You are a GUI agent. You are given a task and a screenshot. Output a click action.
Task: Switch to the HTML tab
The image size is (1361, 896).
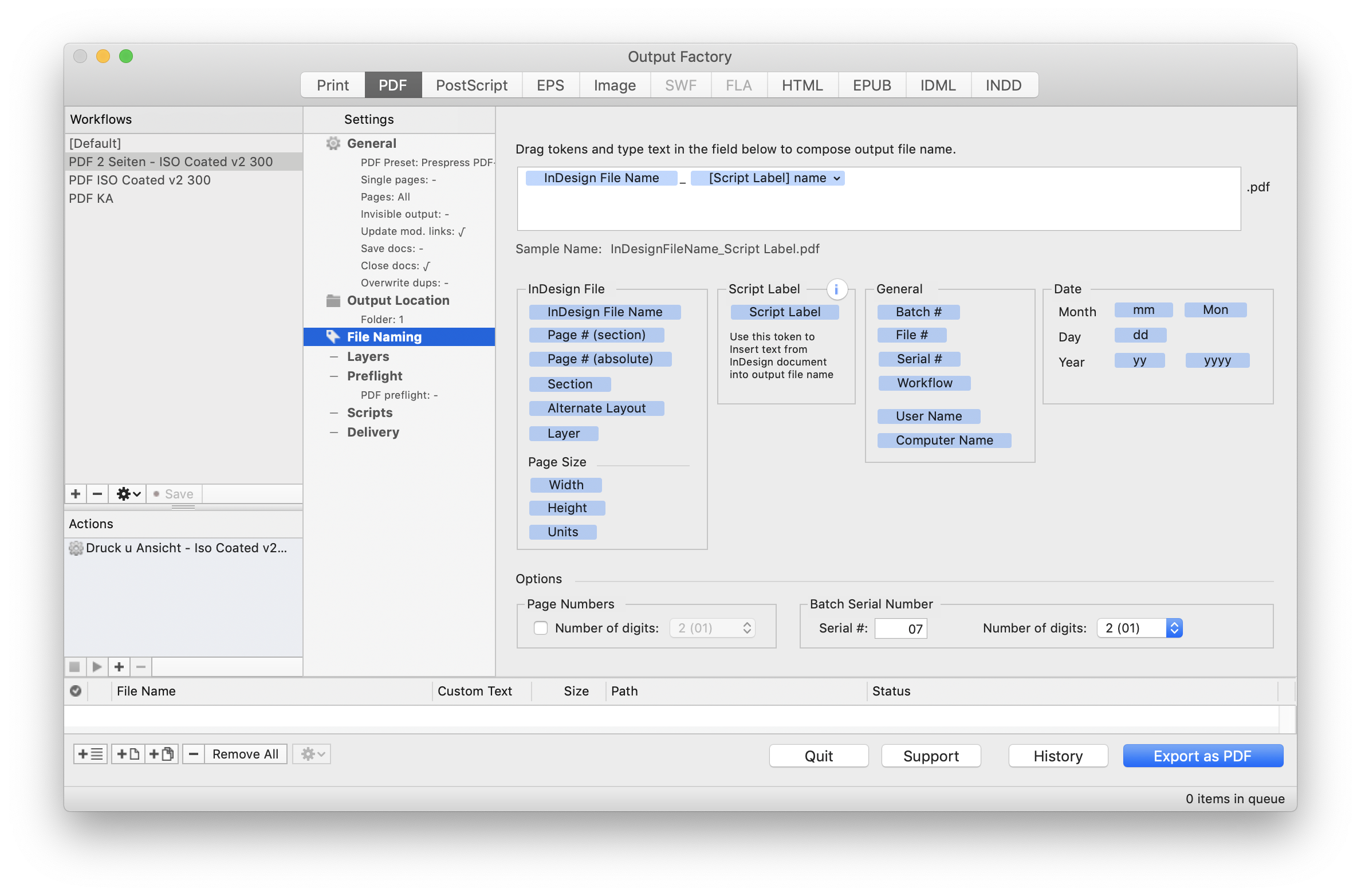(x=802, y=85)
